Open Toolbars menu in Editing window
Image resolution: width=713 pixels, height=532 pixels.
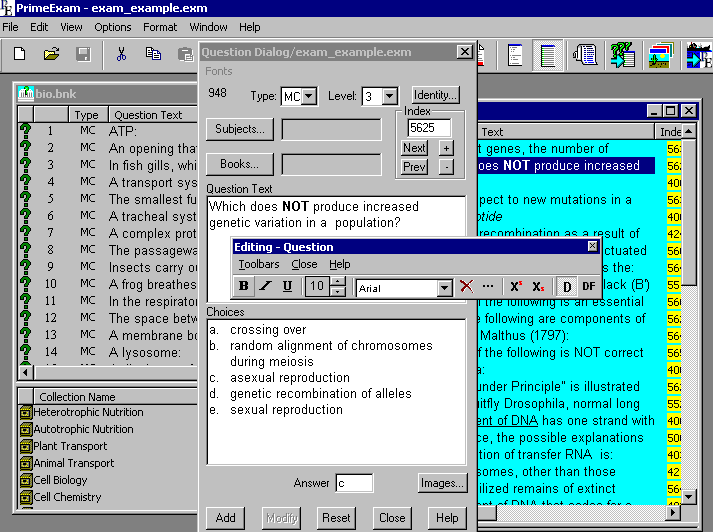pos(258,264)
